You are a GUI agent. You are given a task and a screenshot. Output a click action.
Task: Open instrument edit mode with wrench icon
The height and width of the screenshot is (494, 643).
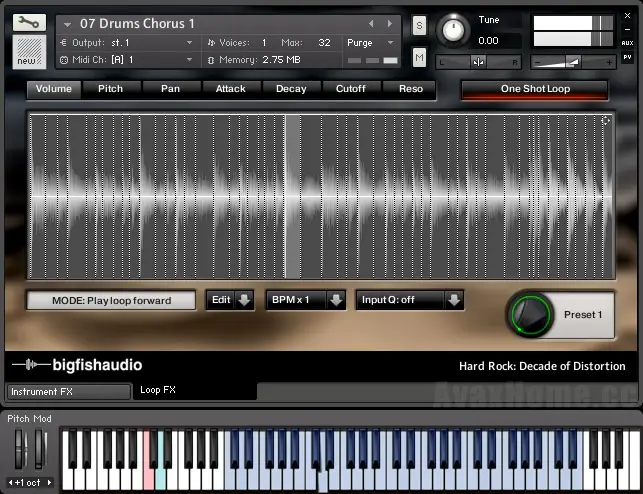point(29,22)
